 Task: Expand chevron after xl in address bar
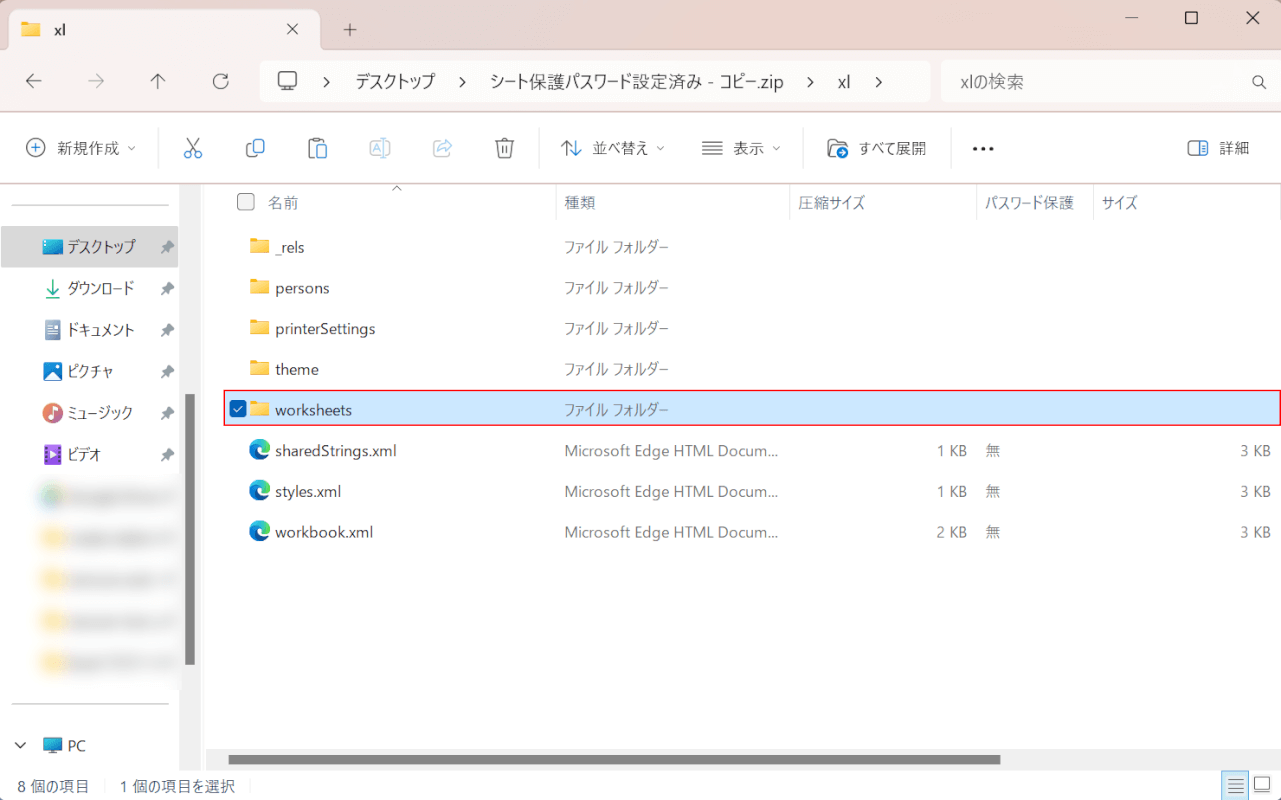tap(878, 82)
